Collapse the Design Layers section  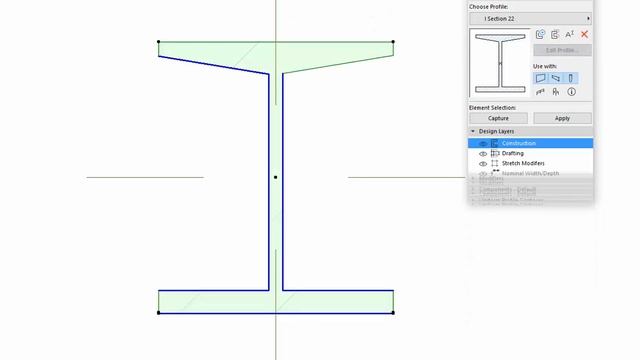(473, 131)
